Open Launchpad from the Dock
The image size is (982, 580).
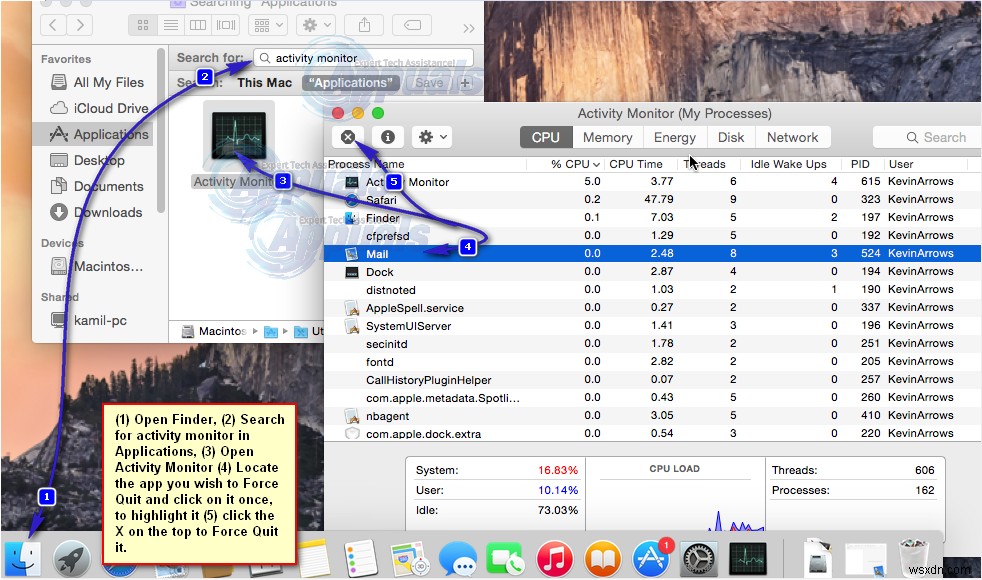point(71,557)
